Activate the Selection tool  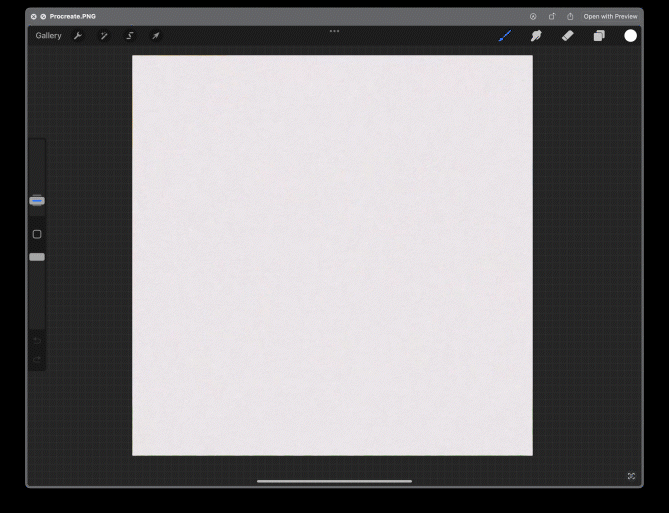(130, 36)
